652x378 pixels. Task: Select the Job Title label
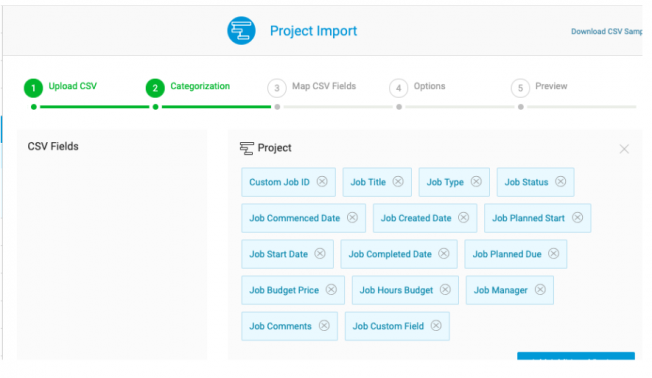coord(368,182)
